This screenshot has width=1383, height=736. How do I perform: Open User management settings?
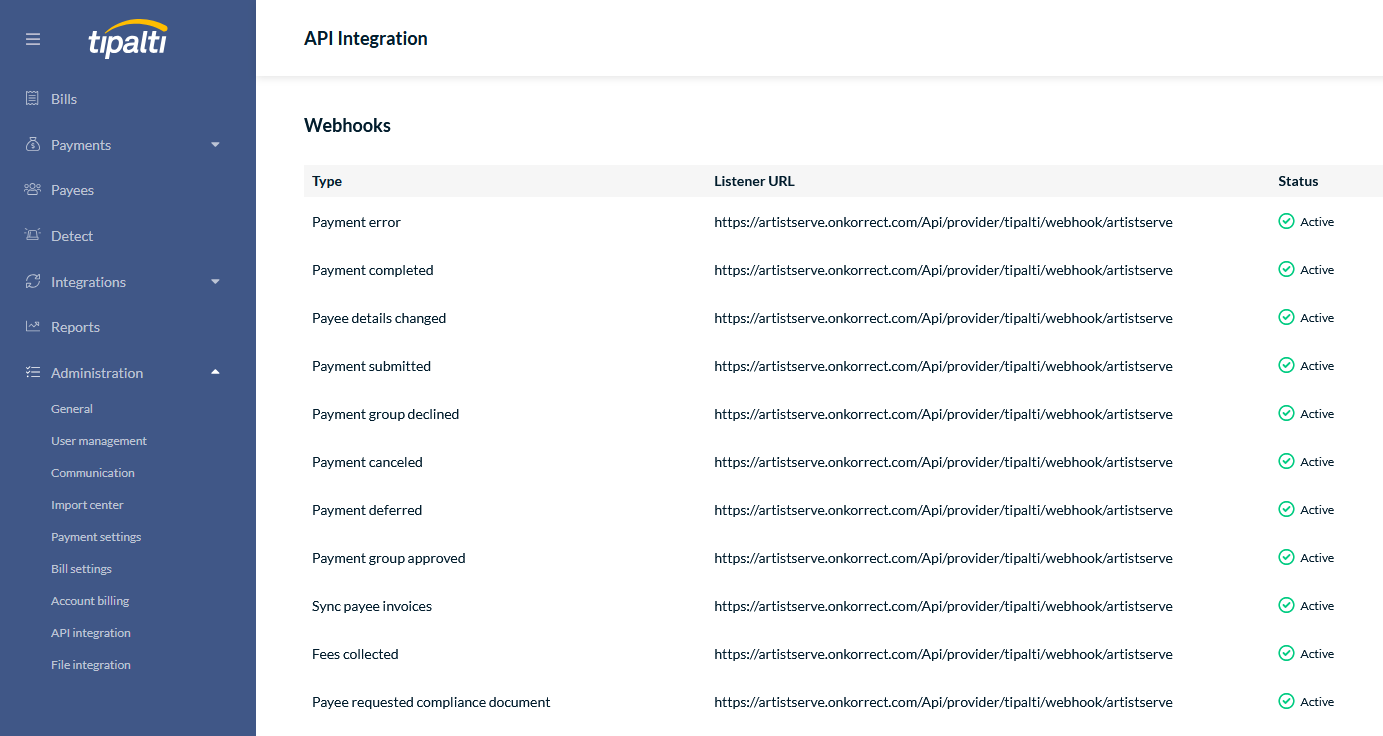[x=99, y=441]
